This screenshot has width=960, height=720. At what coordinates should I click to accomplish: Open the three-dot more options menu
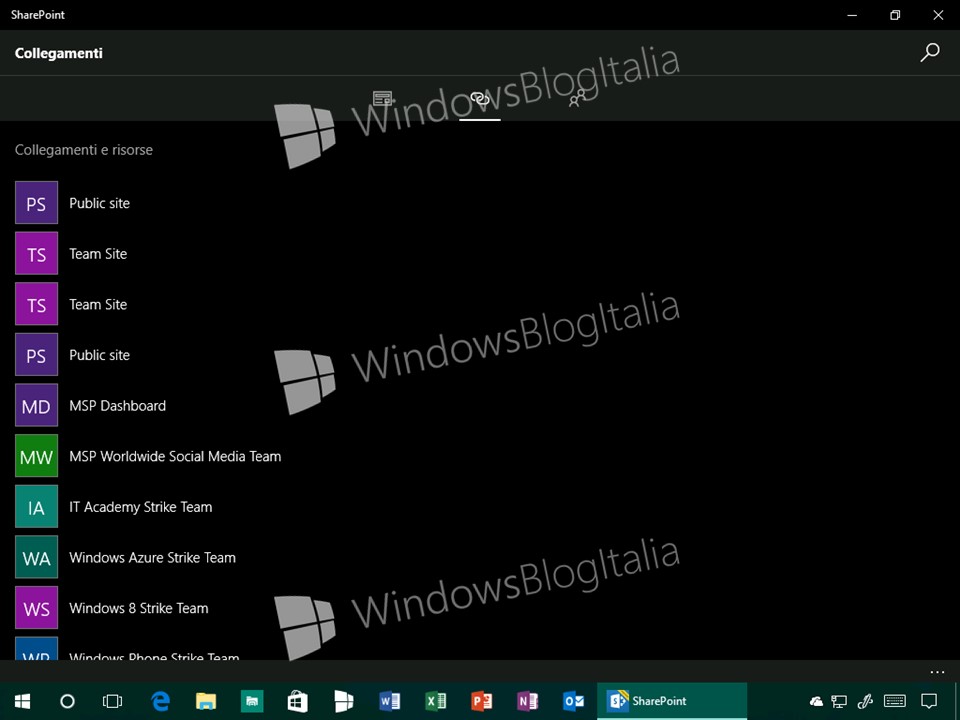coord(937,672)
